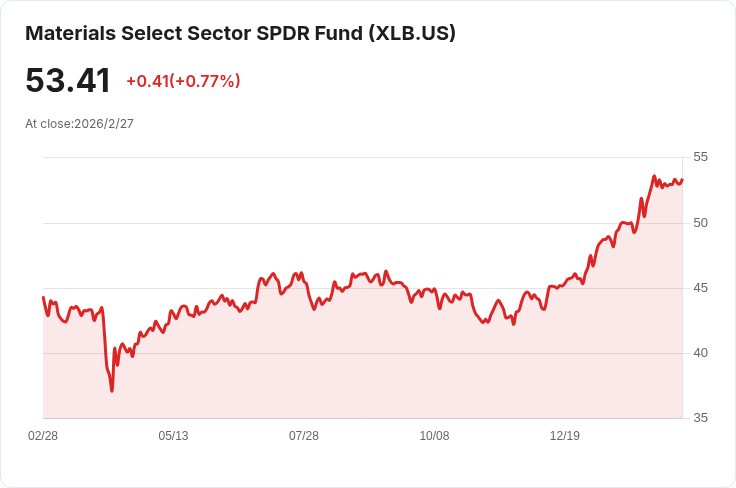Click the +0.41(+0.77%) change indicator

[183, 81]
